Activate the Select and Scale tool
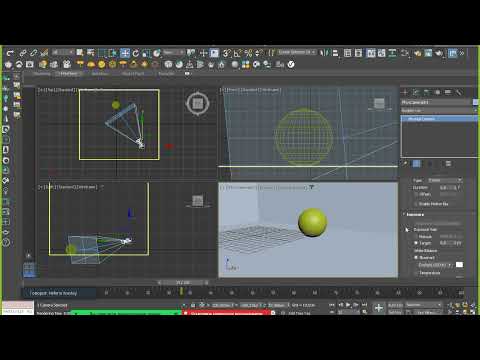480x360 pixels. pos(146,53)
